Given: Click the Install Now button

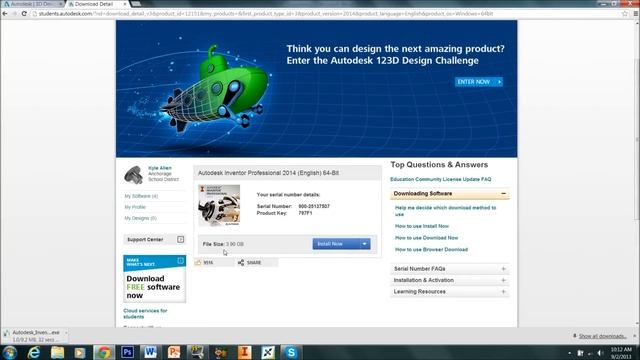Looking at the screenshot, I should pos(336,244).
